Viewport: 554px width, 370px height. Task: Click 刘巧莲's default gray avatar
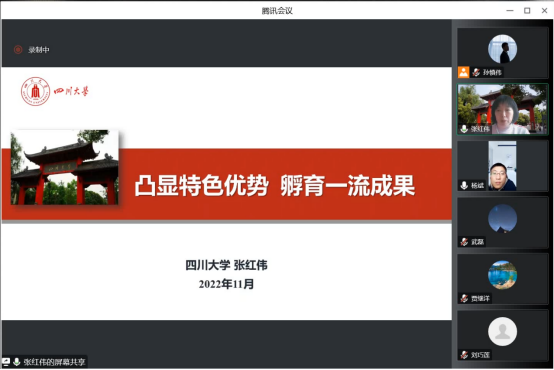tap(502, 331)
